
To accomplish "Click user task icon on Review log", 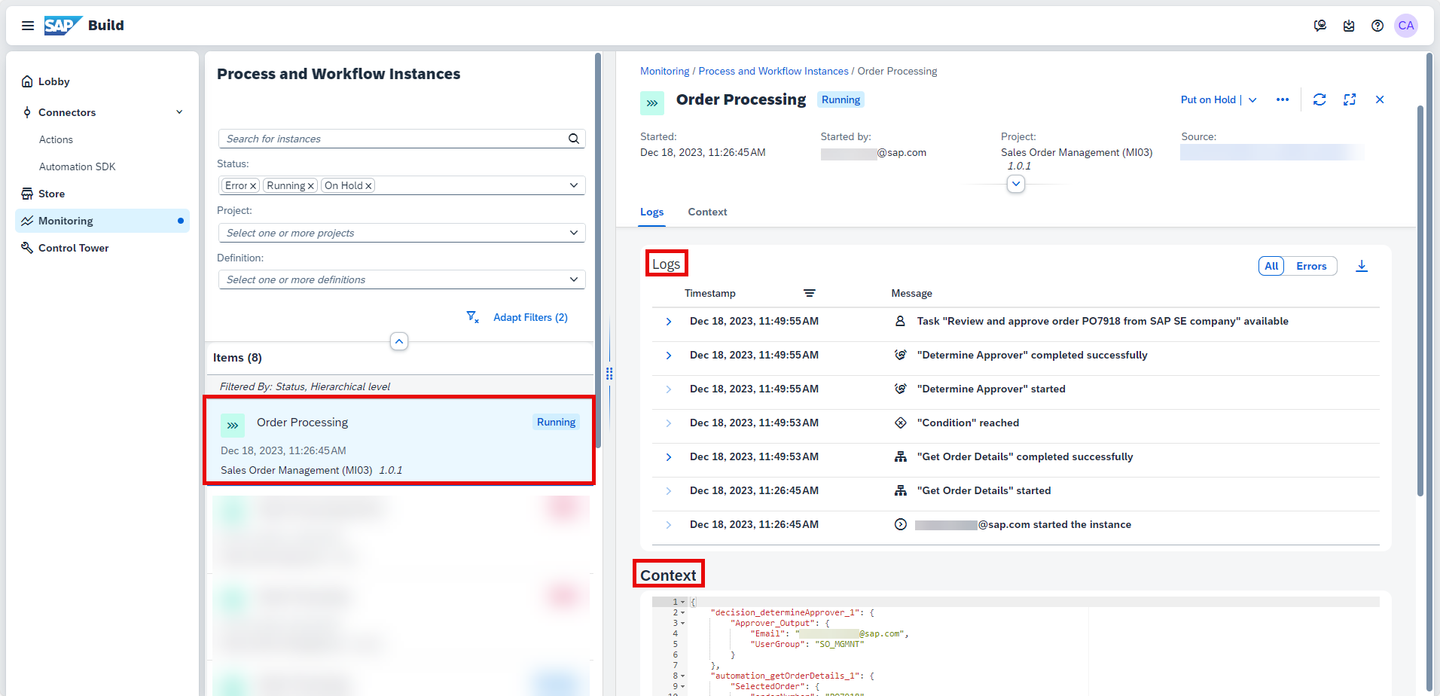I will point(900,321).
